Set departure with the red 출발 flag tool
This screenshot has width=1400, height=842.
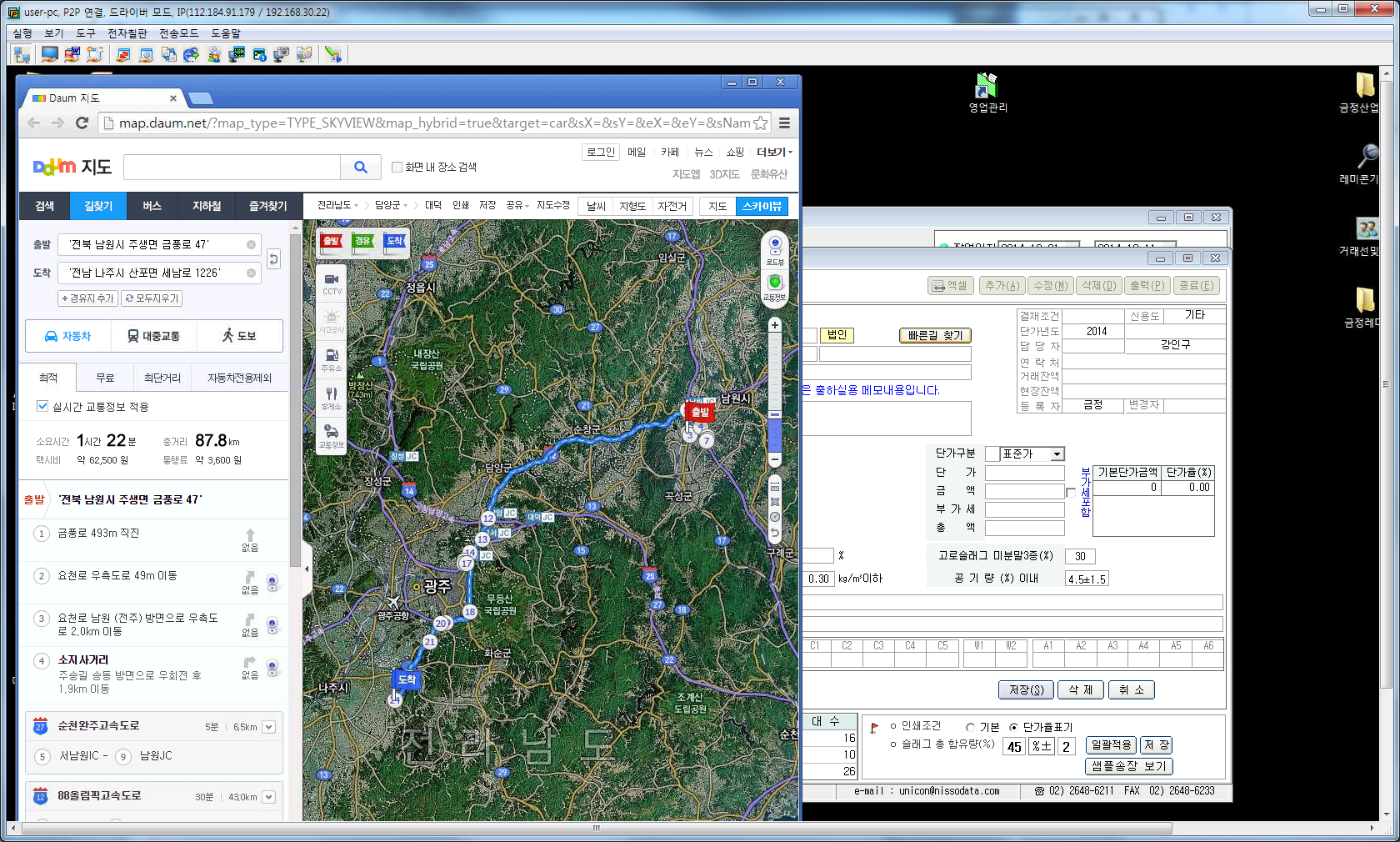[332, 242]
